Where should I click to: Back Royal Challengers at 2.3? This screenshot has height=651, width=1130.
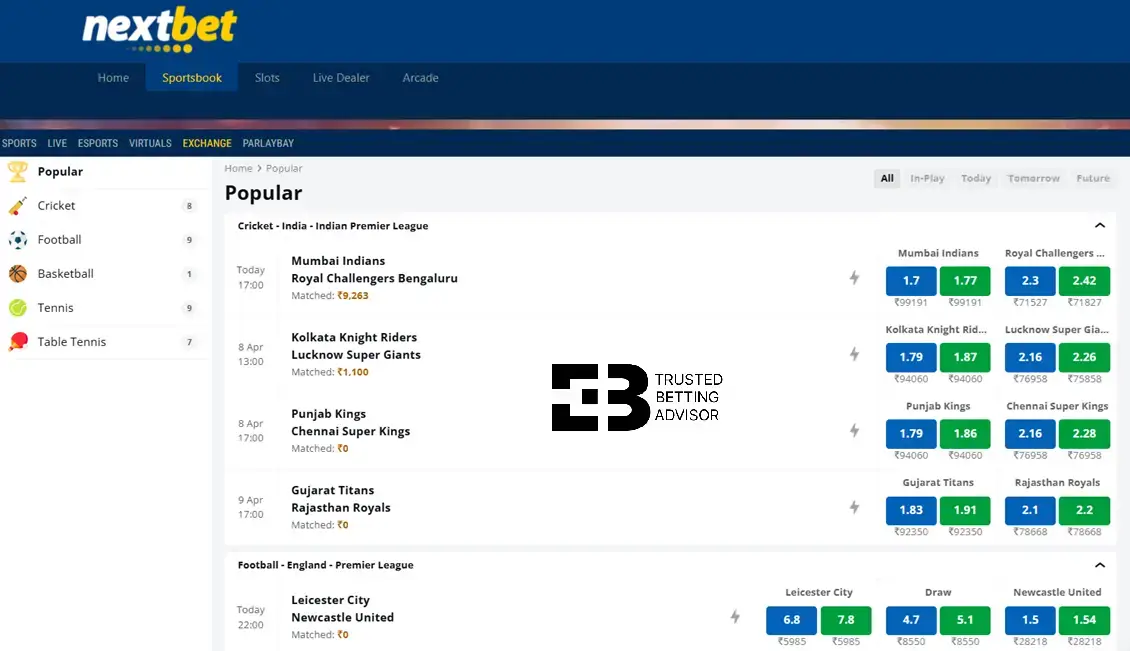tap(1030, 280)
